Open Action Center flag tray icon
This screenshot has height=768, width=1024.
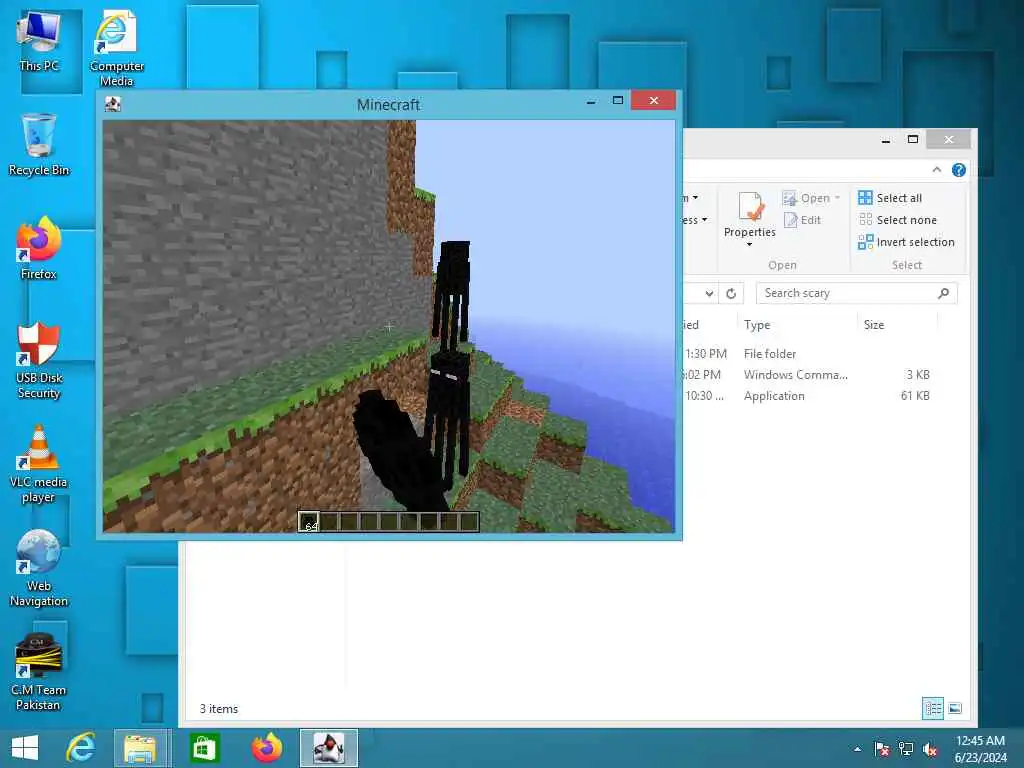882,749
